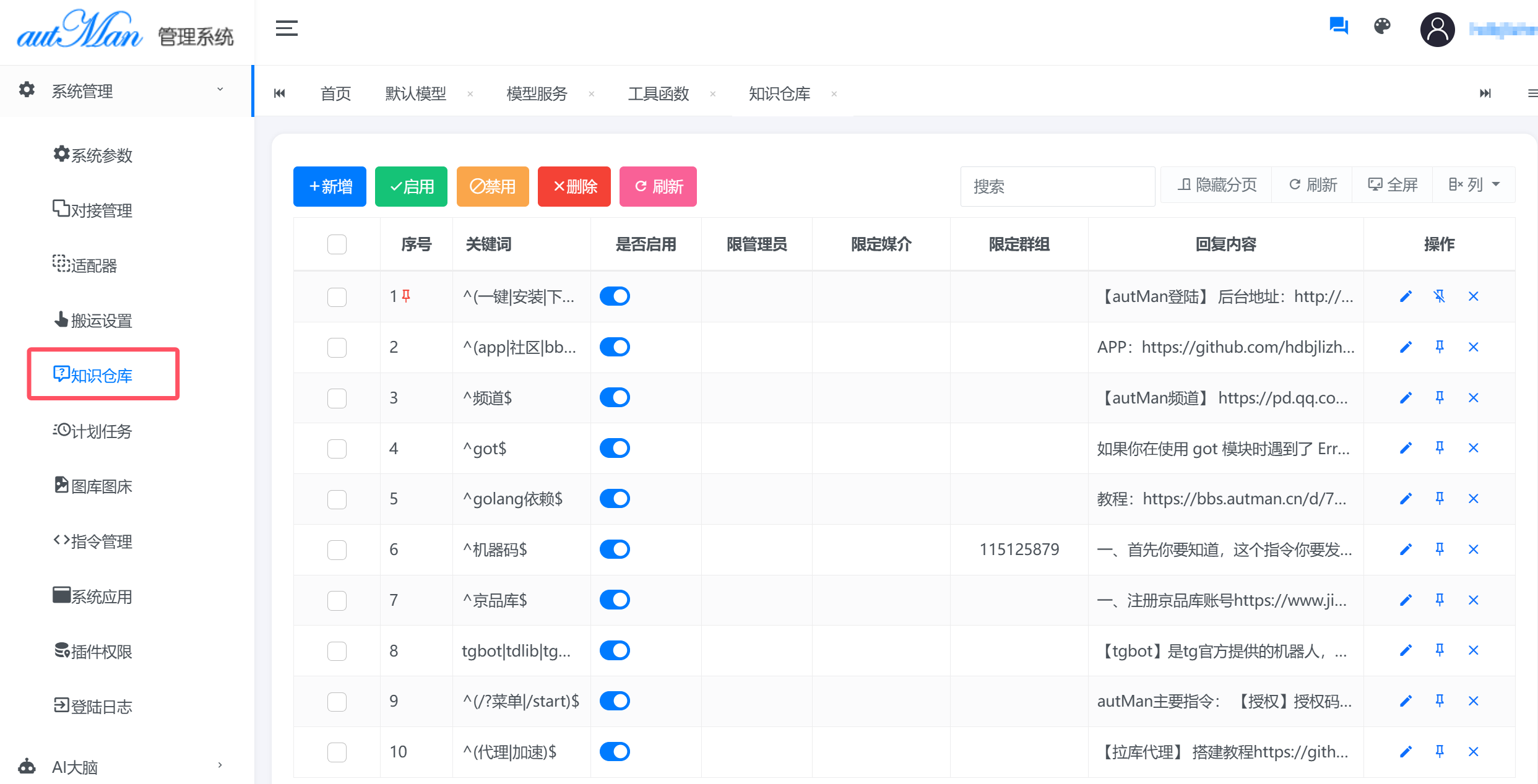Click inside the 搜索 search field

point(1057,186)
